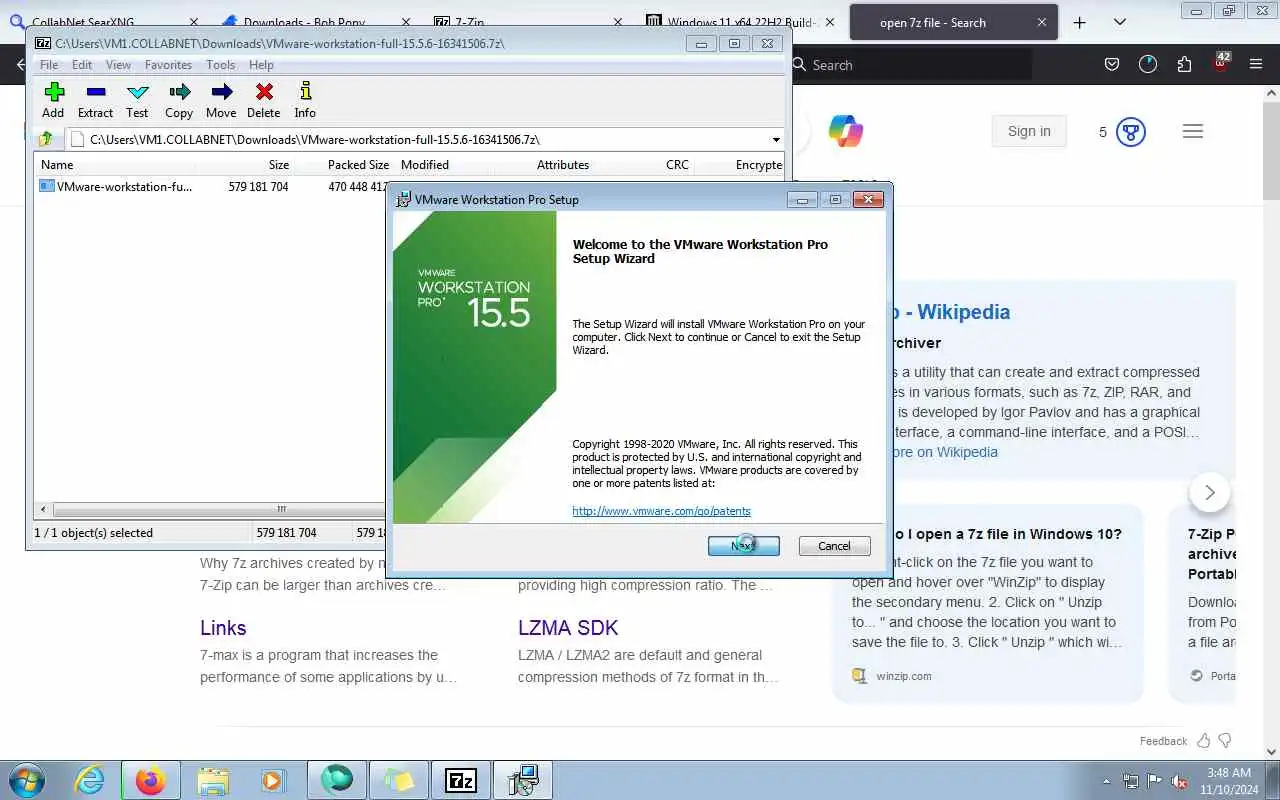Open Windows Start menu
1280x800 pixels.
click(27, 780)
